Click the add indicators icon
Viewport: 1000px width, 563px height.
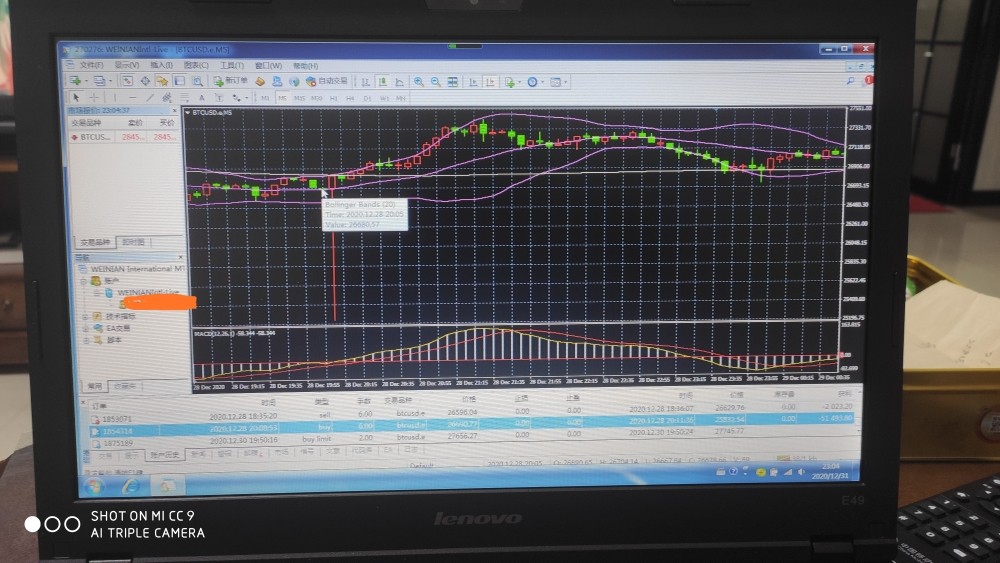coord(510,82)
